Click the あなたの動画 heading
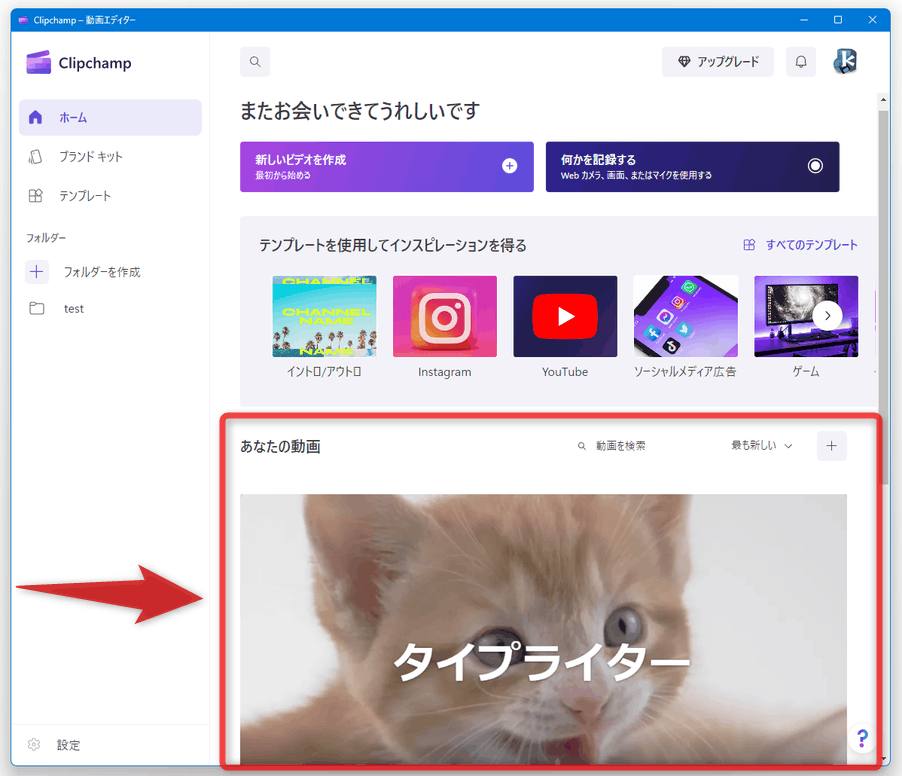The image size is (902, 776). [280, 446]
